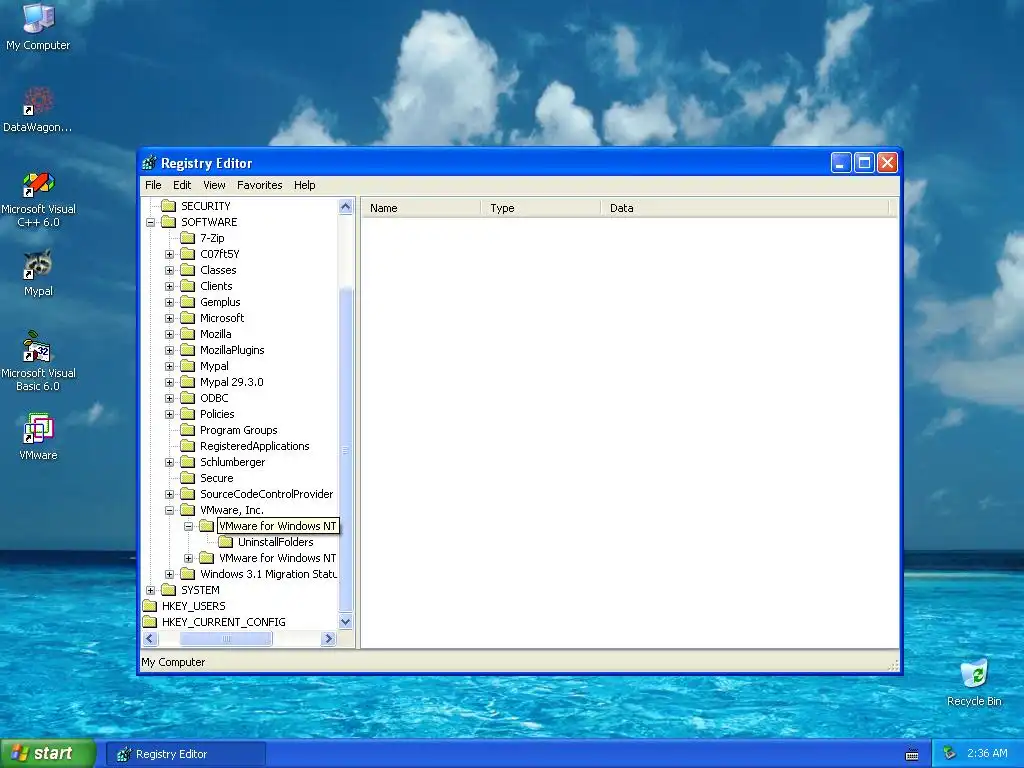The image size is (1024, 768).
Task: Click tree scrollbar down arrow
Action: tap(345, 622)
